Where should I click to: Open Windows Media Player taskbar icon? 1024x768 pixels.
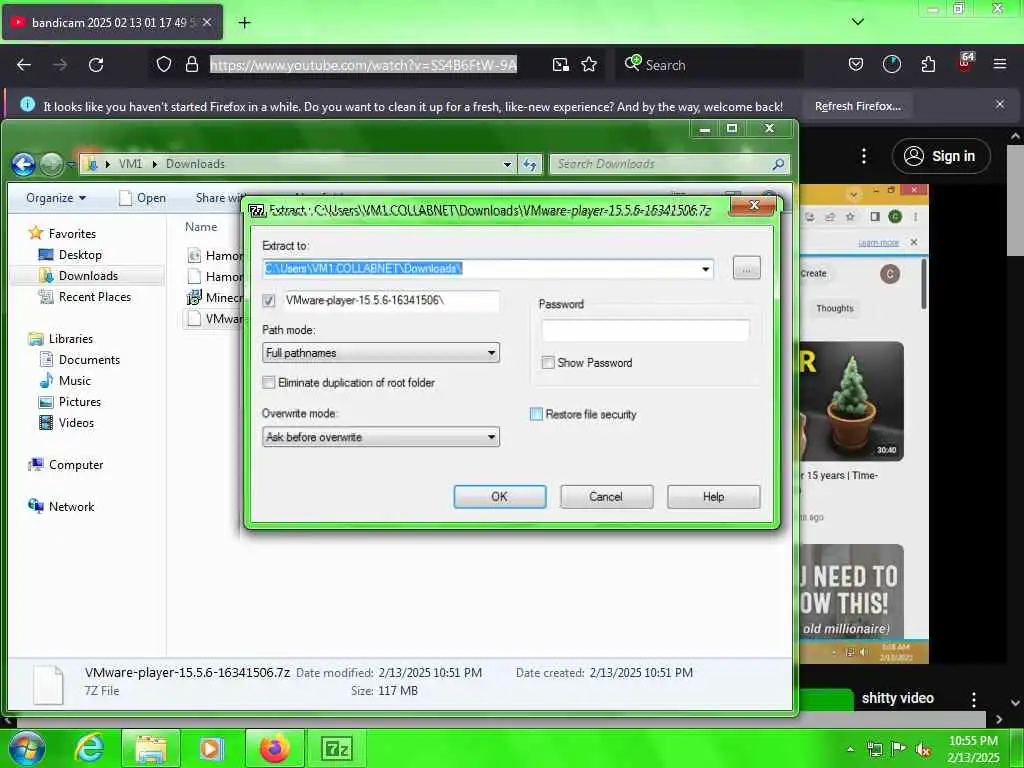click(x=211, y=748)
